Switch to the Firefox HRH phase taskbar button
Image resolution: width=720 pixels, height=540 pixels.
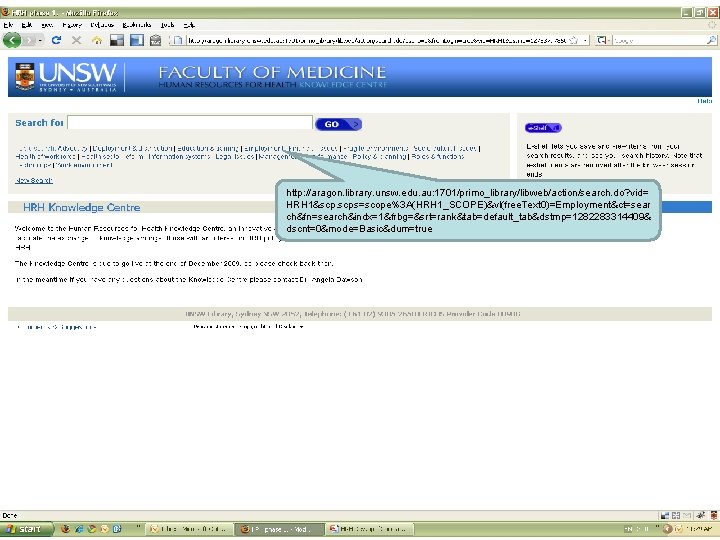pos(279,529)
